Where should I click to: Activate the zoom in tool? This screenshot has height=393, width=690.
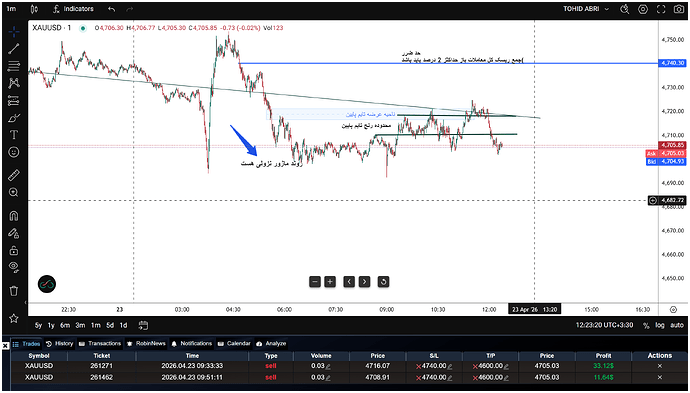[x=14, y=192]
